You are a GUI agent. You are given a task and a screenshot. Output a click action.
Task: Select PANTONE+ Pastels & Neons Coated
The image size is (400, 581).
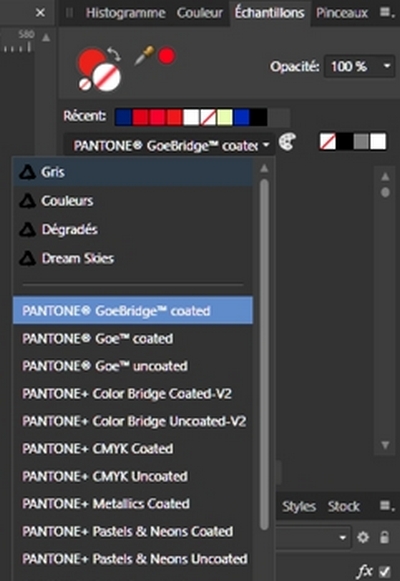[x=133, y=531]
